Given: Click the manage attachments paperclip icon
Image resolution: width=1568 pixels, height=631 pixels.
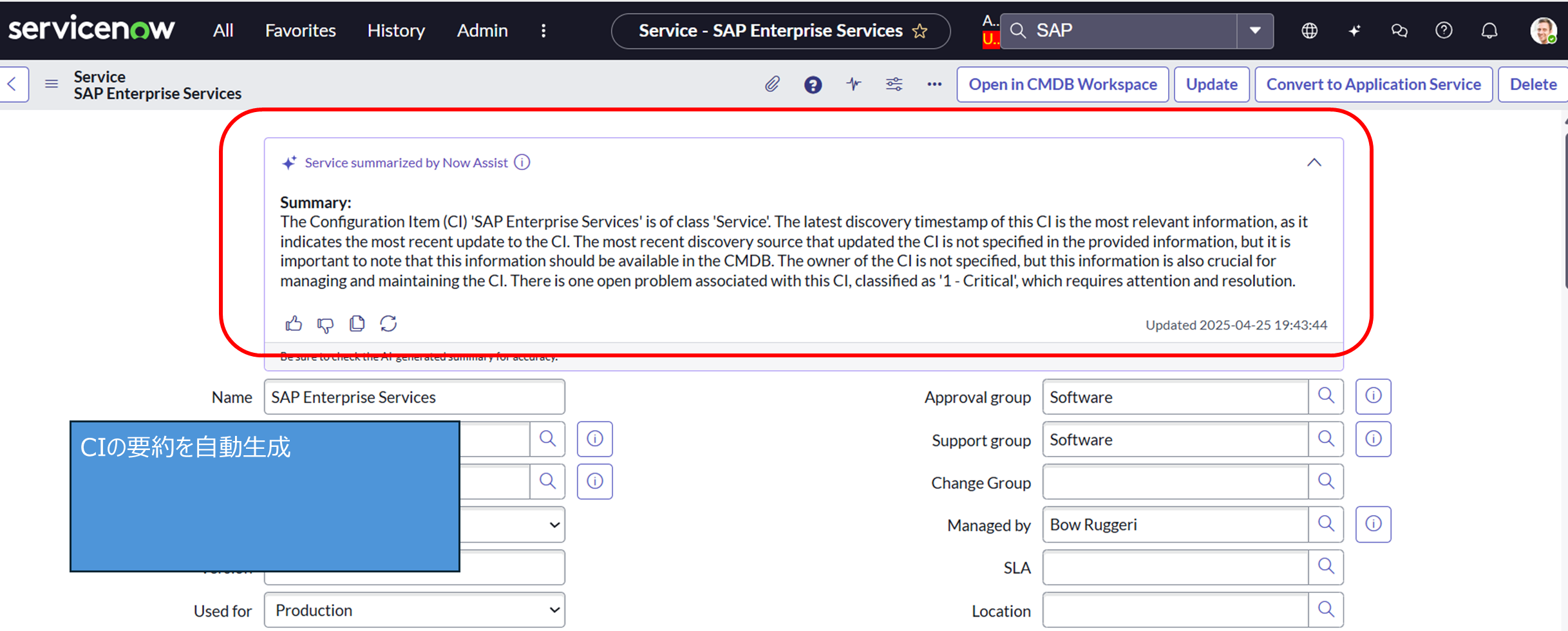Looking at the screenshot, I should [x=772, y=84].
